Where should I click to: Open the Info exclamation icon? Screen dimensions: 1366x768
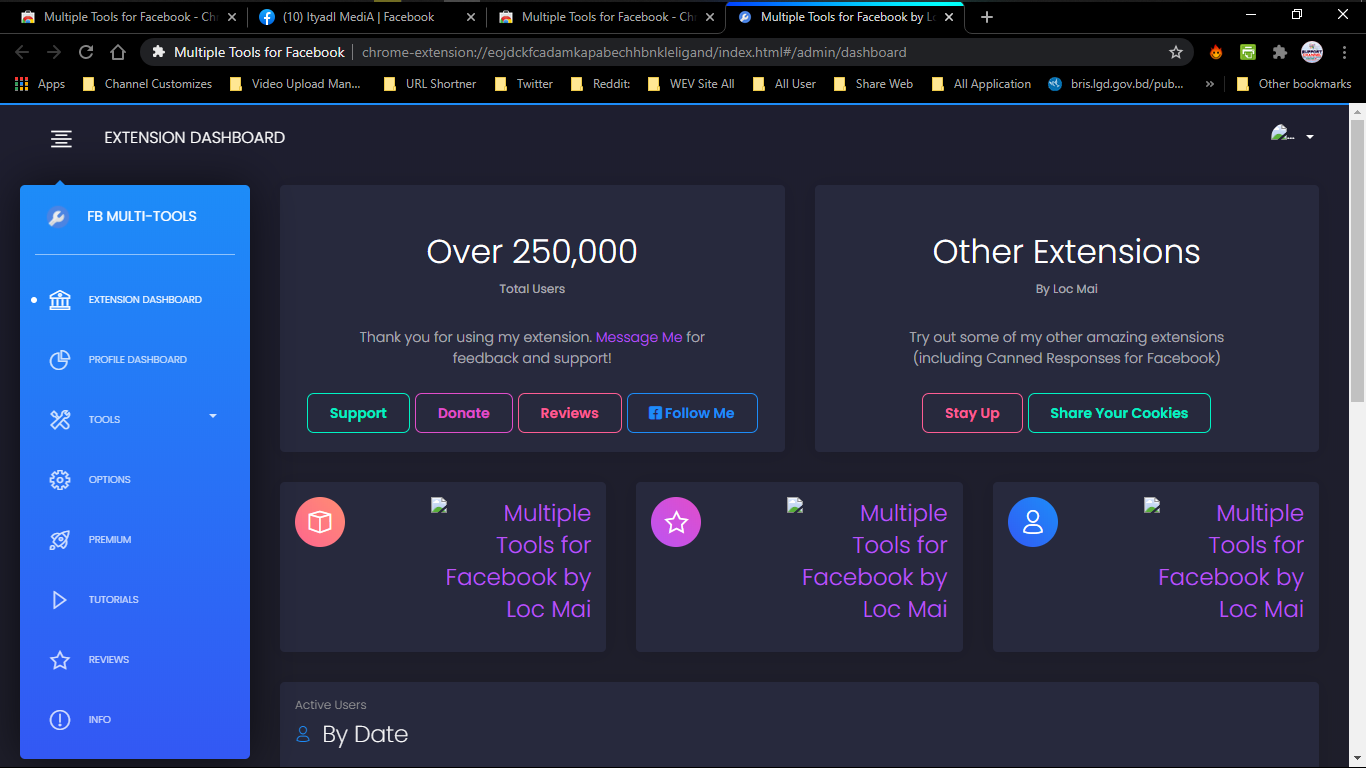(x=60, y=720)
